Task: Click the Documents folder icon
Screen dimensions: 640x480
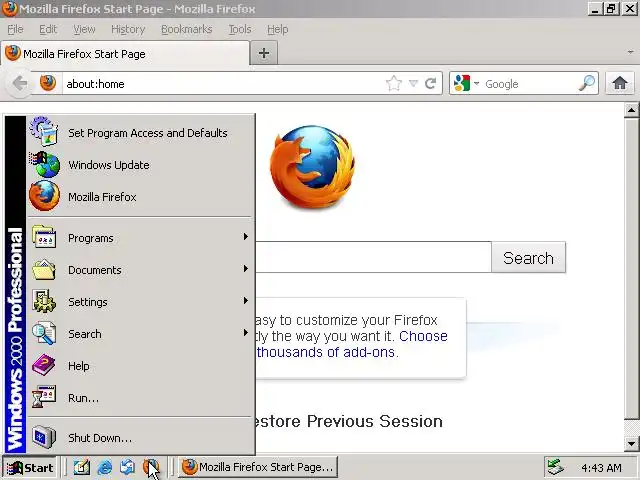Action: click(x=44, y=269)
